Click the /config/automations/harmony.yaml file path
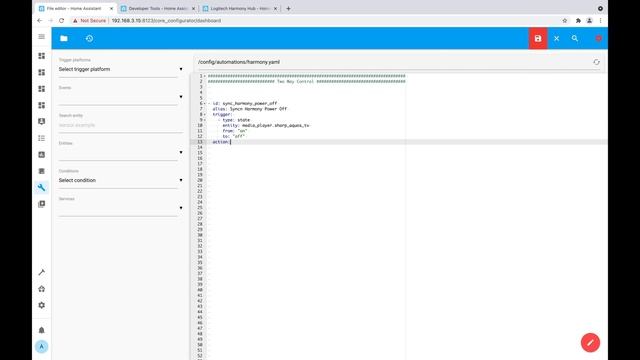This screenshot has width=640, height=360. coord(239,62)
